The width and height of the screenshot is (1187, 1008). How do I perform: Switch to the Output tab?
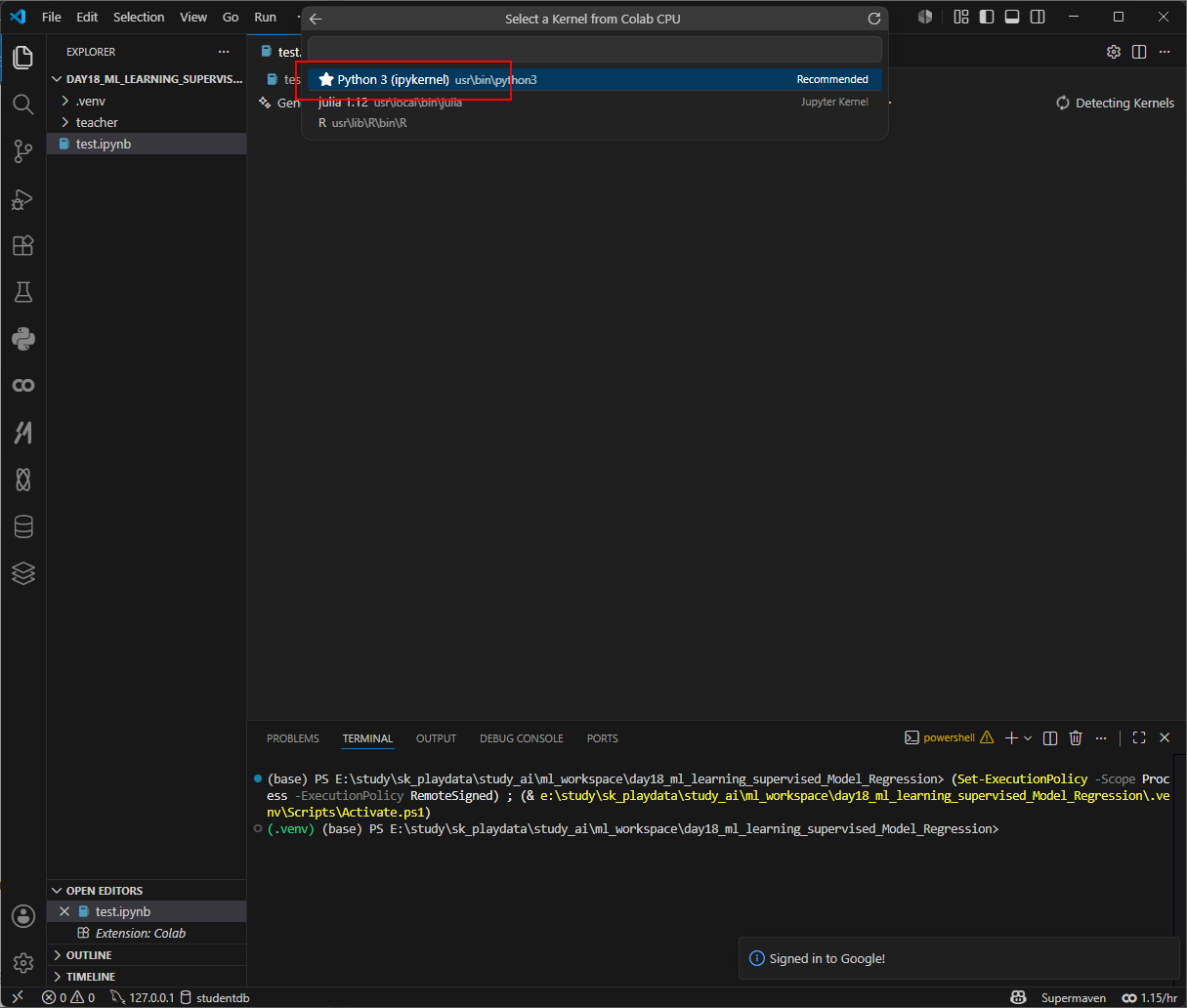pos(436,738)
